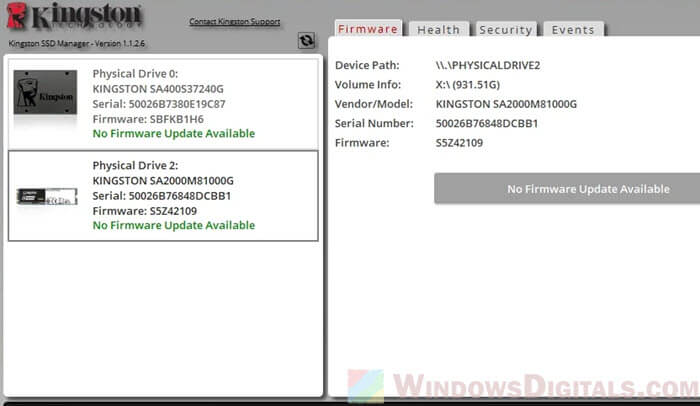
Task: Click the Firmware label in details panel
Action: 362,143
